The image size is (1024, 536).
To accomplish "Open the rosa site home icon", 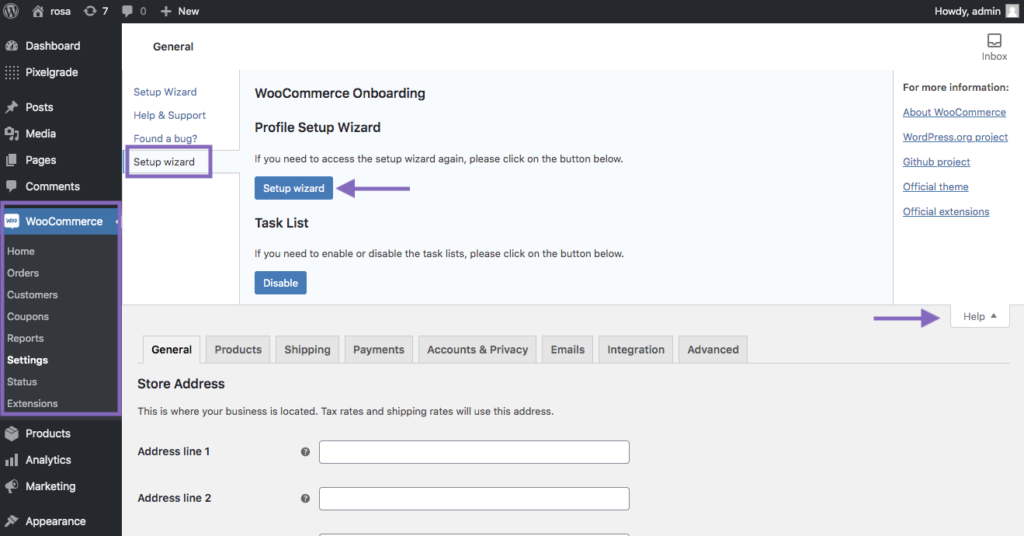I will [38, 11].
